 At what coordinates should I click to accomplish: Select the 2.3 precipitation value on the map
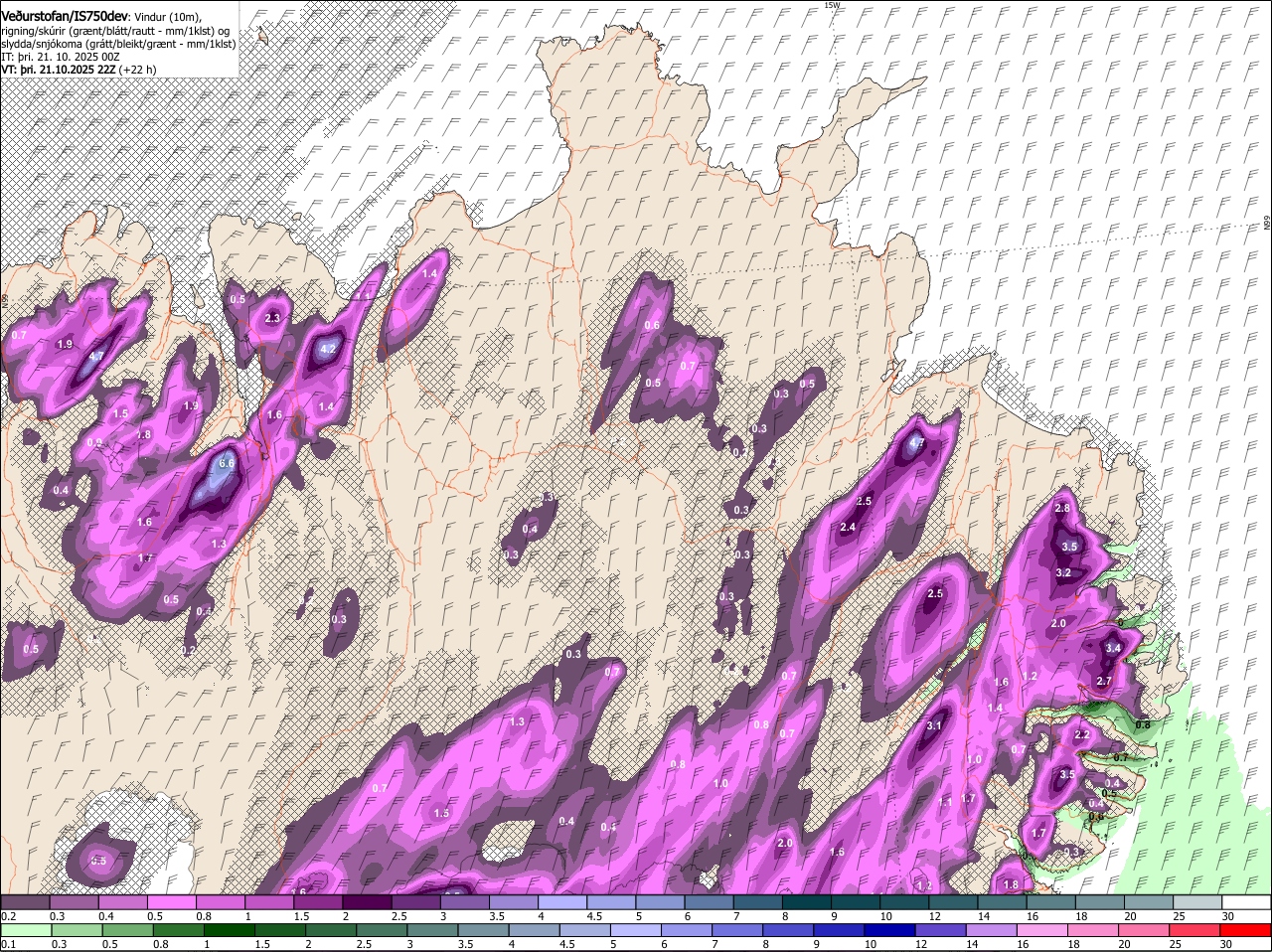273,318
